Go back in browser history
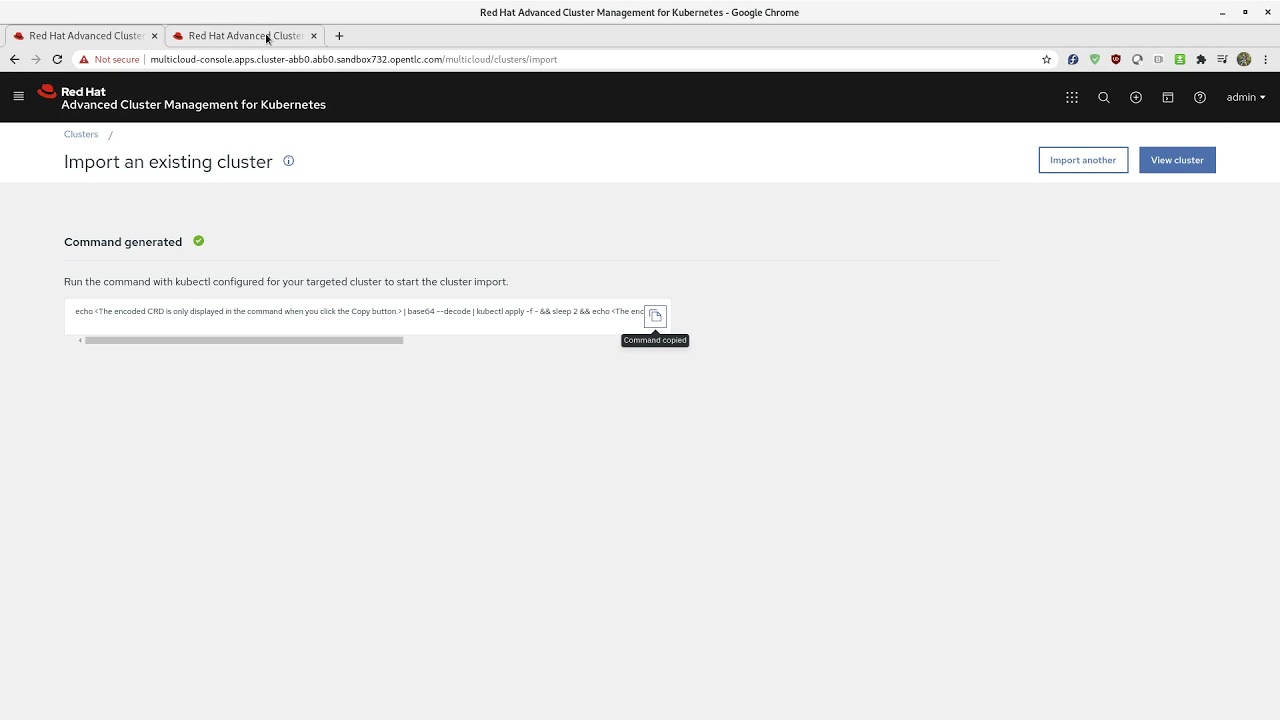 point(14,59)
